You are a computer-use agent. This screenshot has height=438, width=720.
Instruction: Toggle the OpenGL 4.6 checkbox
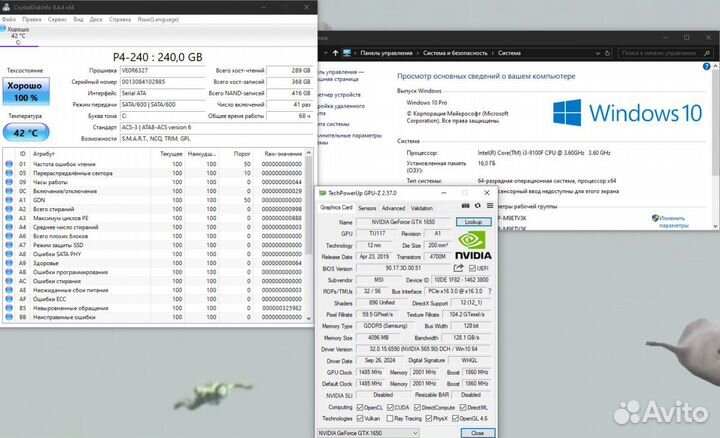[x=455, y=418]
